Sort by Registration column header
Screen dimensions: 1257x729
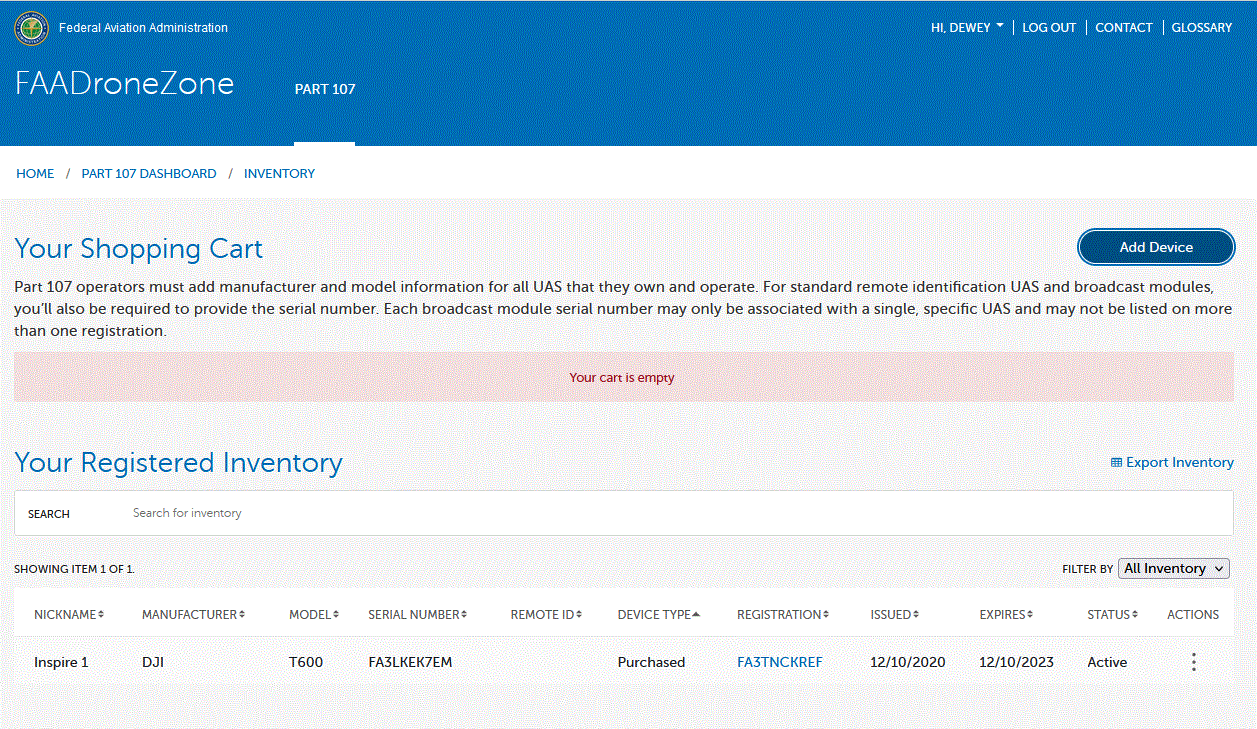pos(782,615)
